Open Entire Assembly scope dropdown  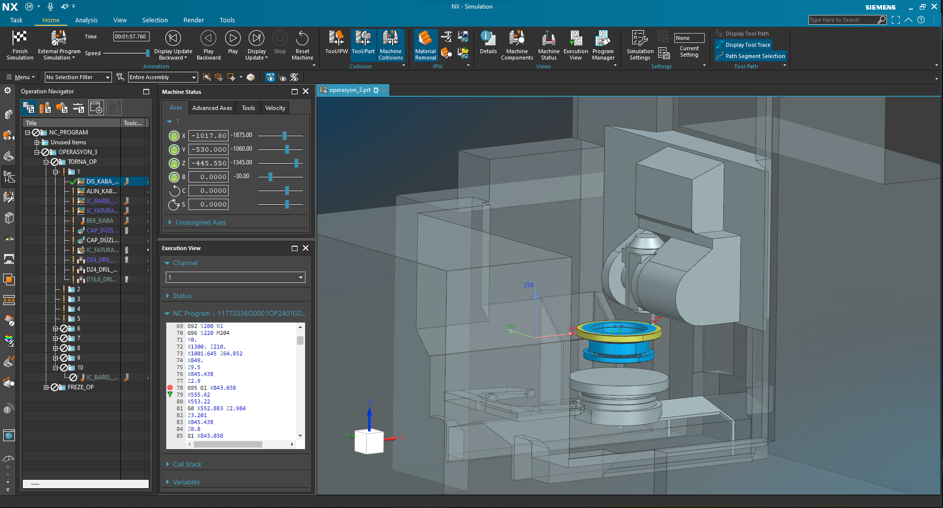click(x=162, y=77)
